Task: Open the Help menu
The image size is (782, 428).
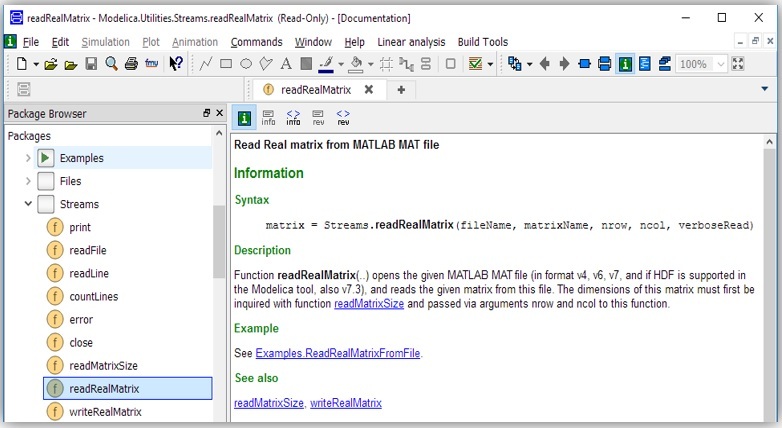Action: pos(354,42)
